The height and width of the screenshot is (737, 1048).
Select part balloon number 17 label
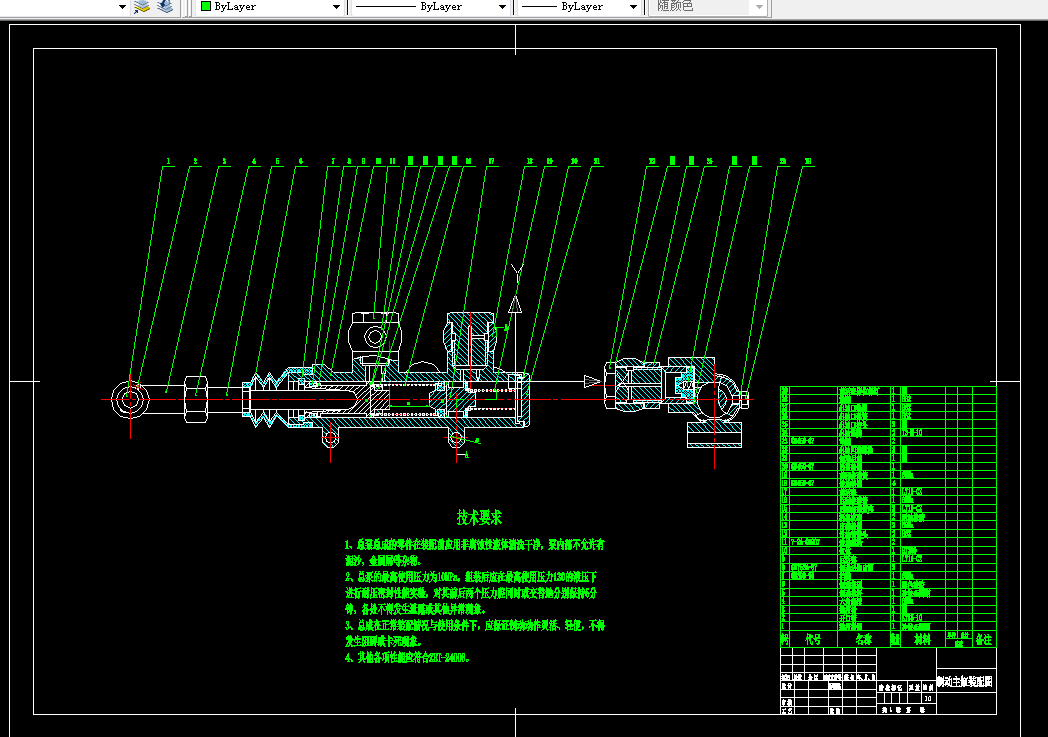coord(491,161)
